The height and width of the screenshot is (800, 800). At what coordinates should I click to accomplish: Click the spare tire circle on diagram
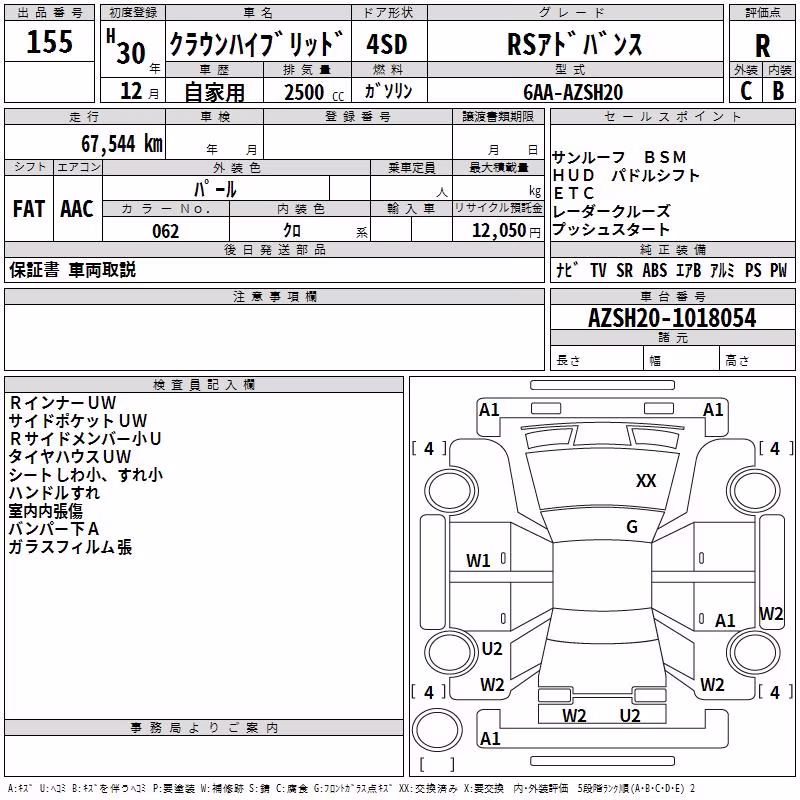pos(437,730)
